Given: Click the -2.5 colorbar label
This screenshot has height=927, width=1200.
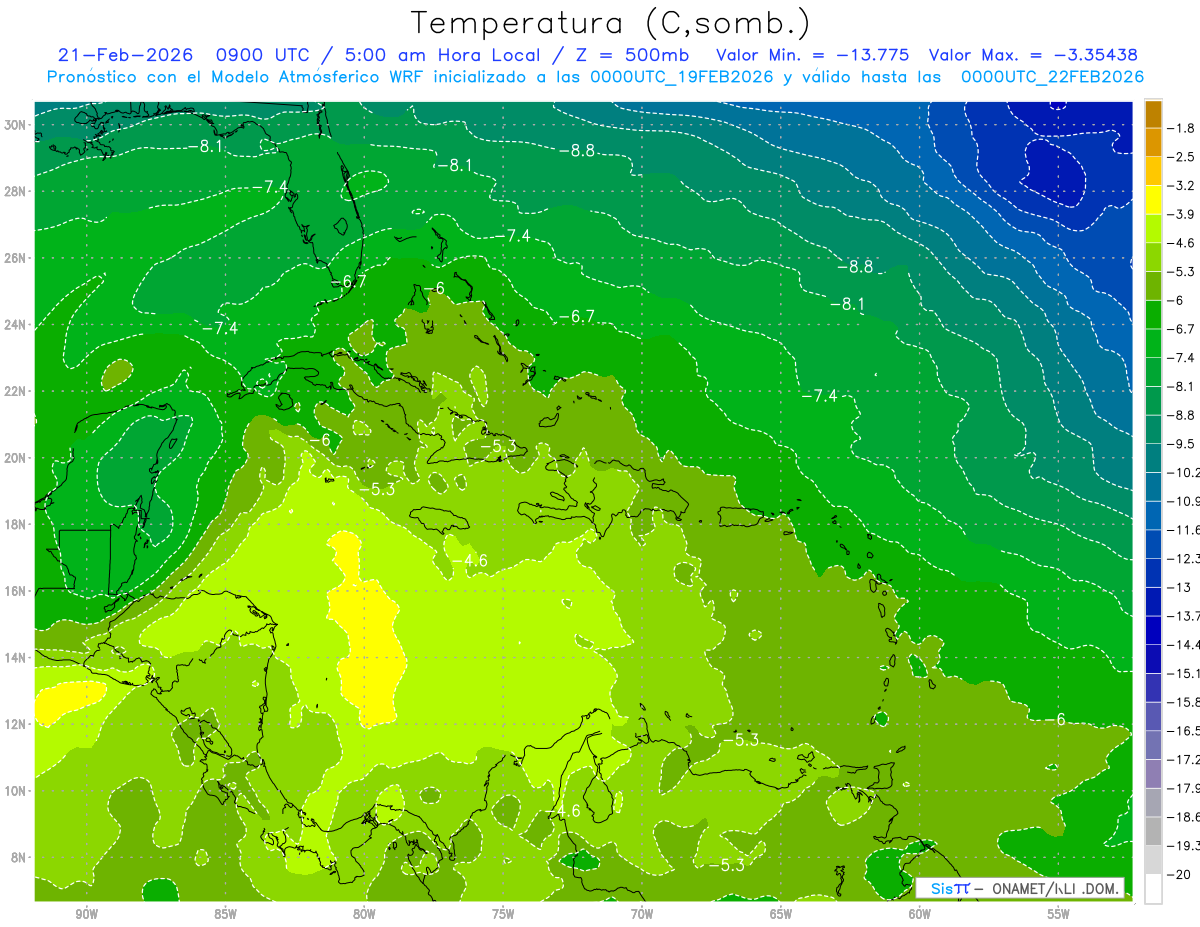Looking at the screenshot, I should 1181,157.
